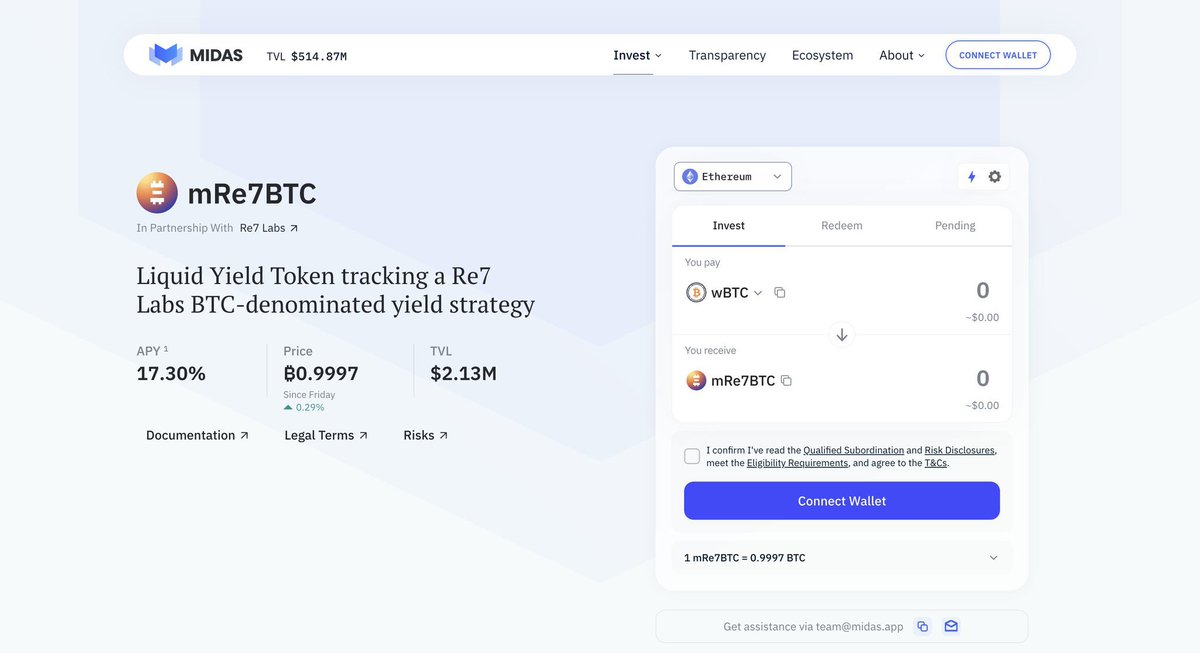Click the mail envelope icon in the assistance bar
Image resolution: width=1200 pixels, height=653 pixels.
click(x=951, y=627)
